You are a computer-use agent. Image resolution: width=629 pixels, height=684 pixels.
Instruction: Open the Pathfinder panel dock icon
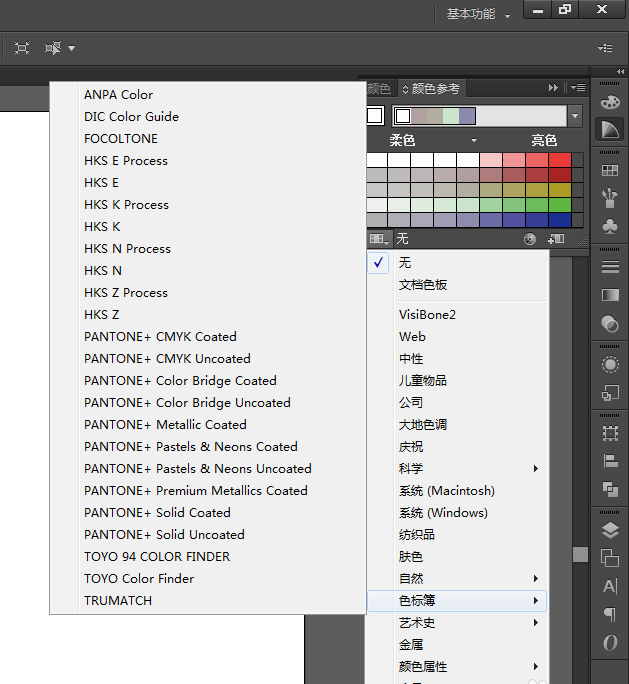(610, 489)
